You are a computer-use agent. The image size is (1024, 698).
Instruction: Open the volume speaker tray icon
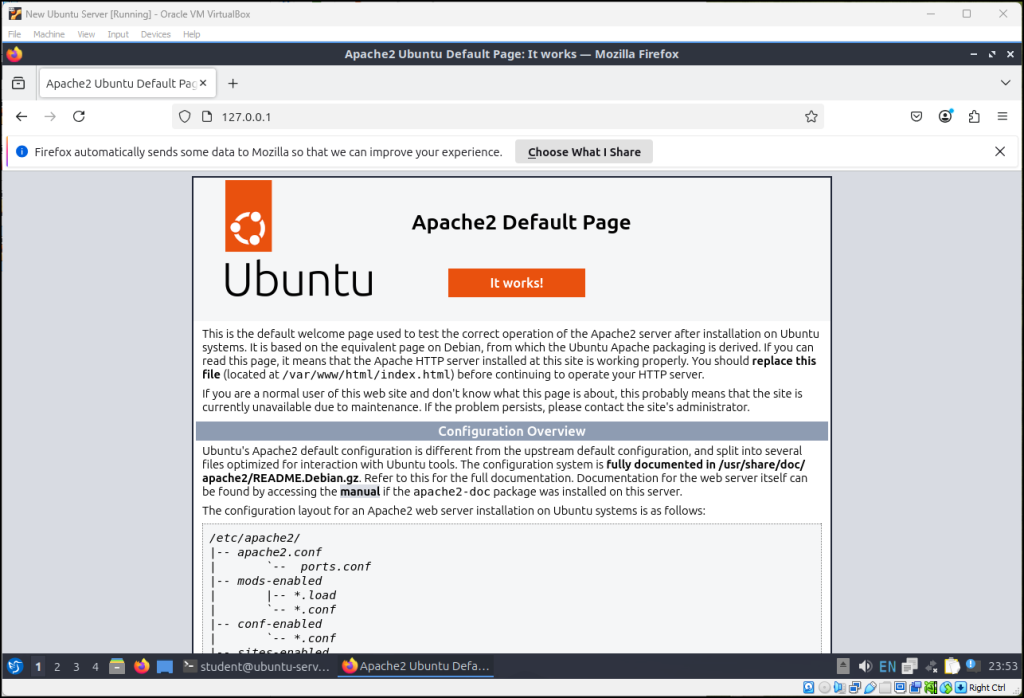[x=865, y=666]
